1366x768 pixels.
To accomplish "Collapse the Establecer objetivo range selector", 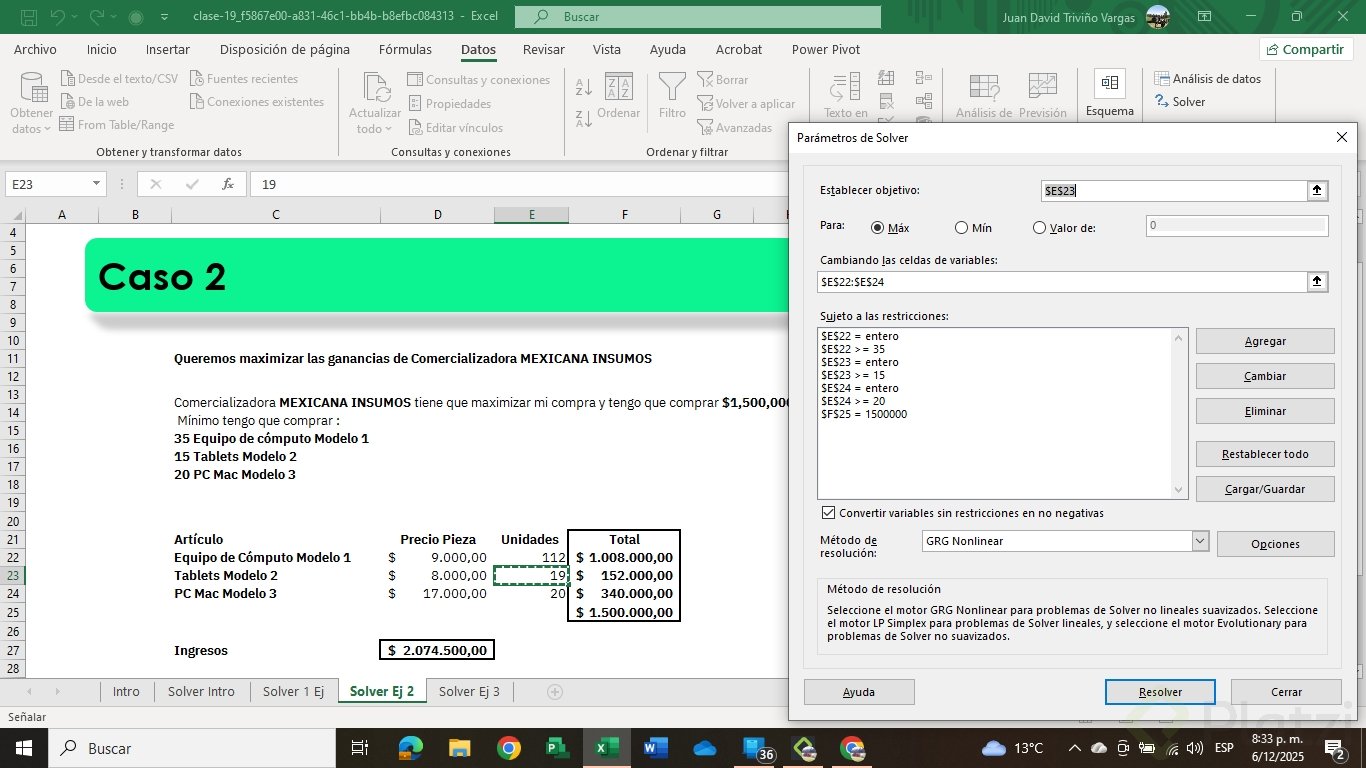I will click(x=1317, y=191).
